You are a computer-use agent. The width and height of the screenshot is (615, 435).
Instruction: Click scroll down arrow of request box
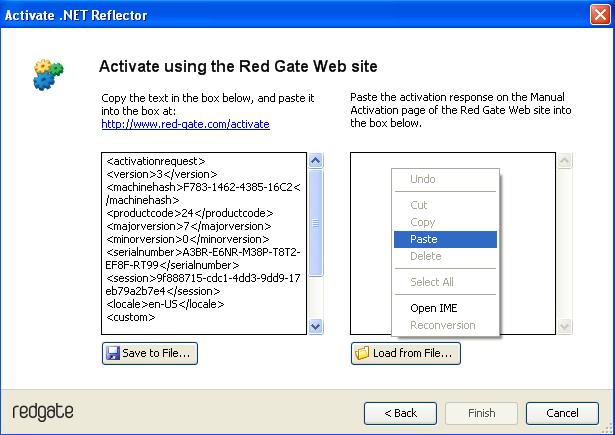tap(316, 326)
